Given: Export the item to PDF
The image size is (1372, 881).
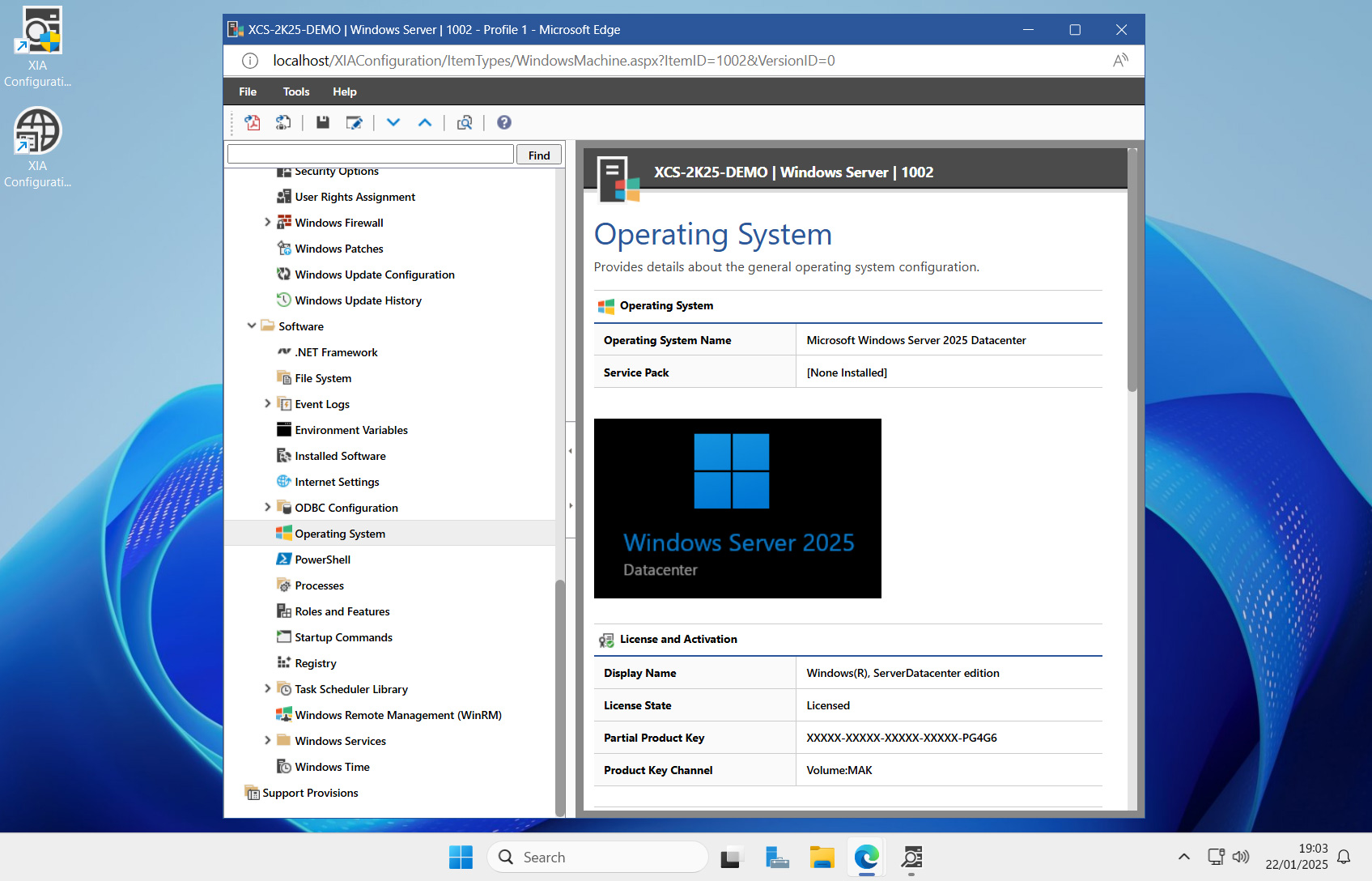Looking at the screenshot, I should click(253, 122).
